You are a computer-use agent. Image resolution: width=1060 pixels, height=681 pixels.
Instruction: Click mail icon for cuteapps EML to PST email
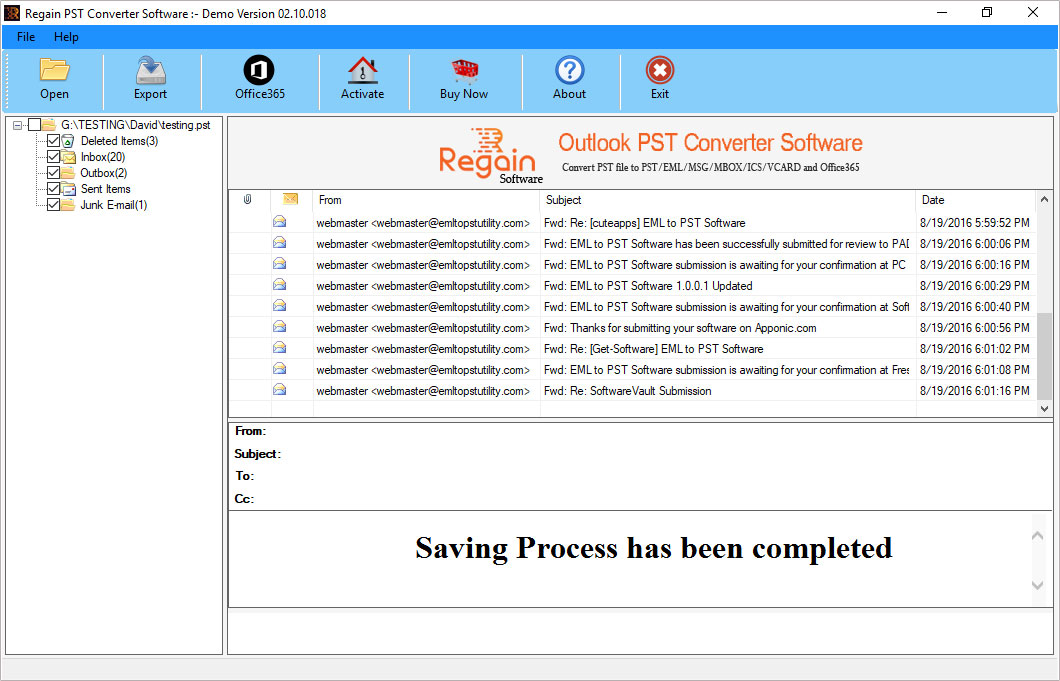tap(279, 222)
